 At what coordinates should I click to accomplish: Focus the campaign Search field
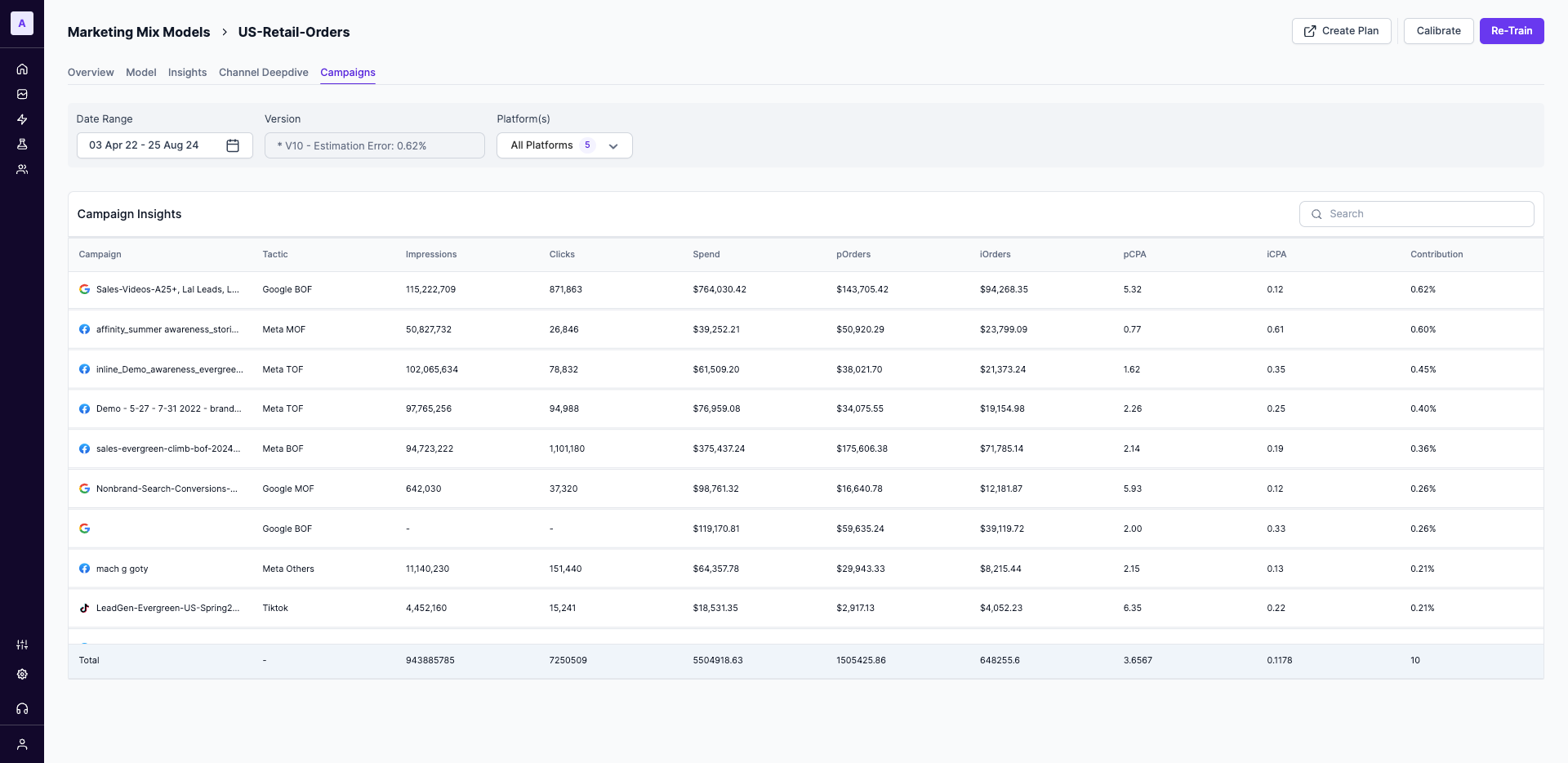point(1417,214)
